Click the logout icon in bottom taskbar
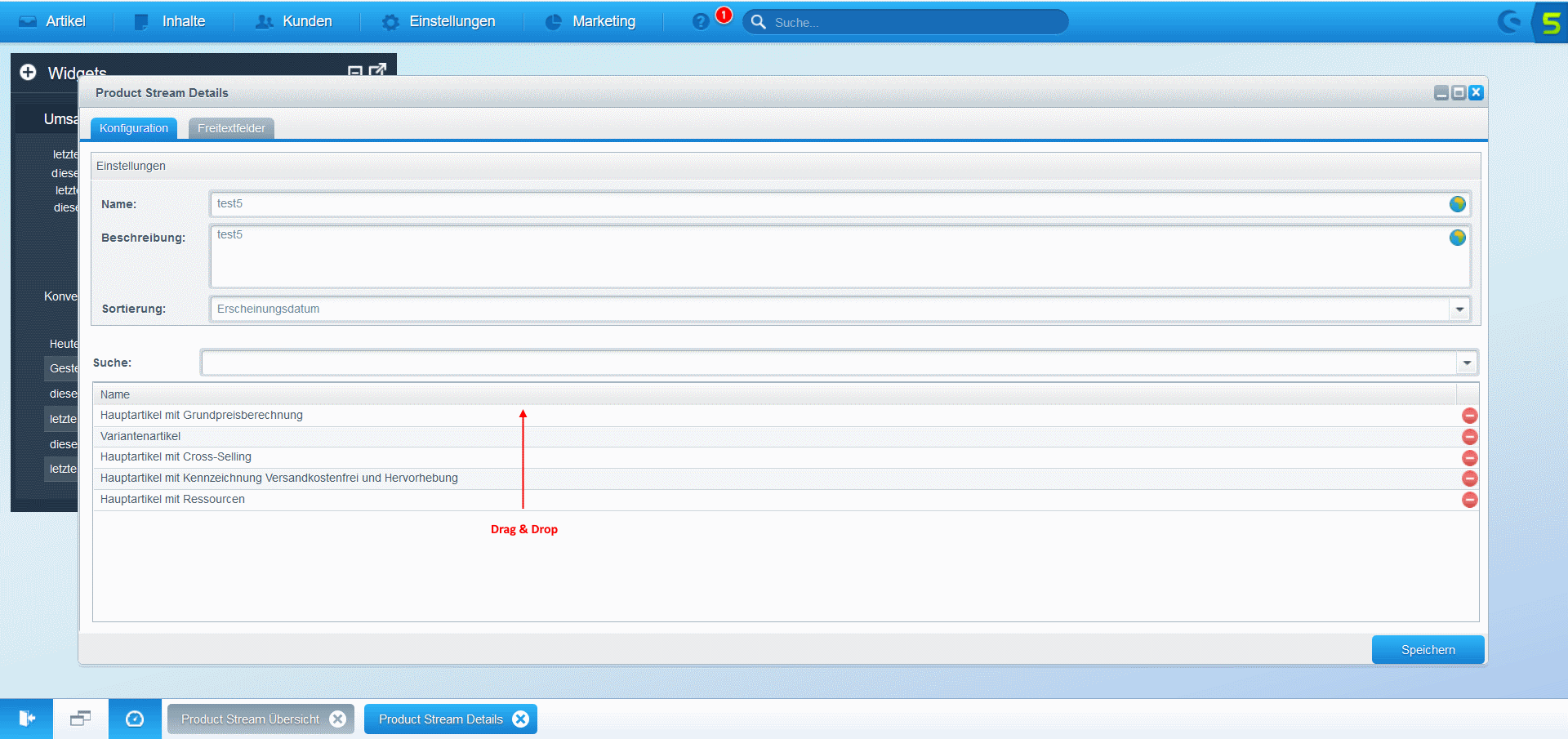Screen dimensions: 1568x739 pyautogui.click(x=26, y=719)
